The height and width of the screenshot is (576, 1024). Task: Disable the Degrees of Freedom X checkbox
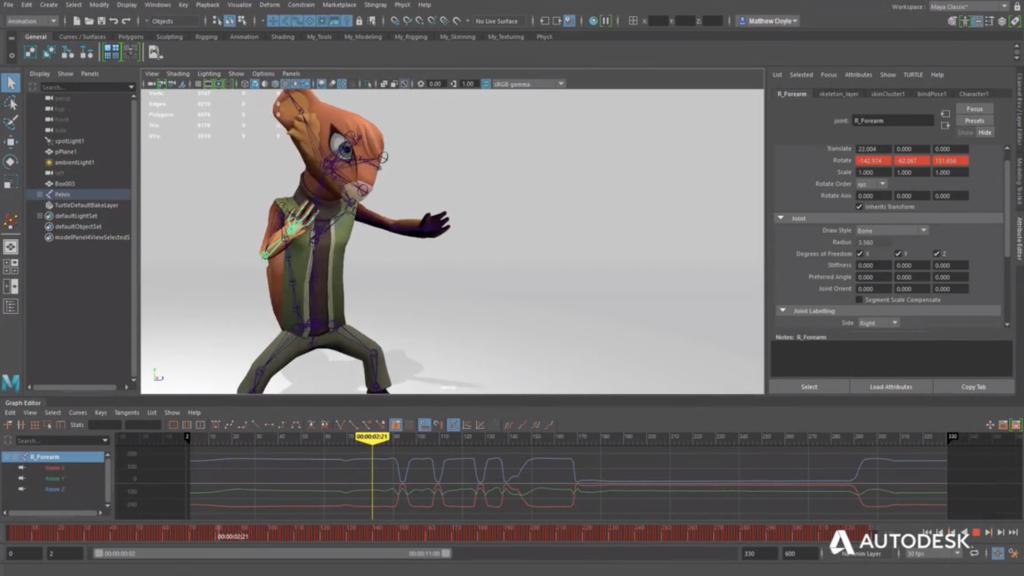pos(860,253)
